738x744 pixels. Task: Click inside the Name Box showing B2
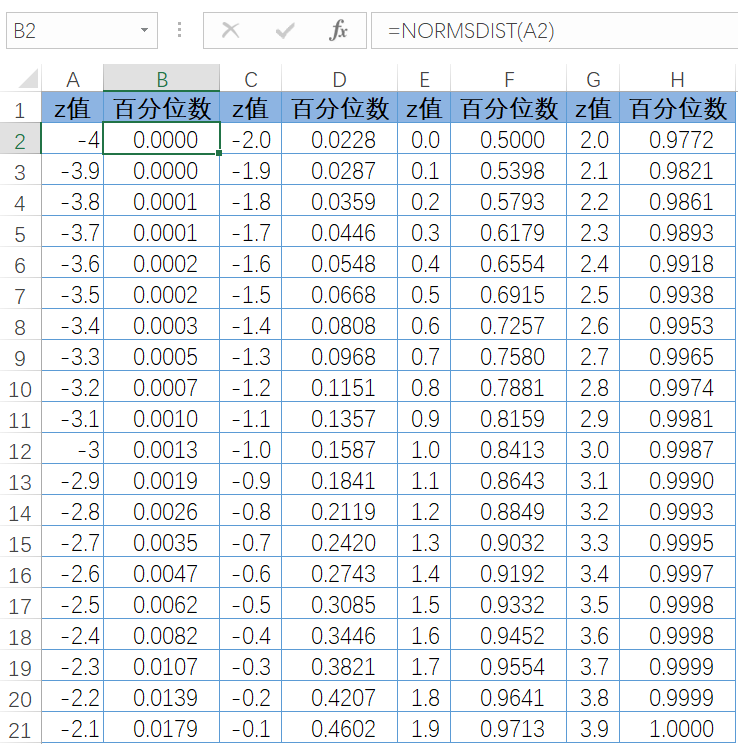[70, 31]
